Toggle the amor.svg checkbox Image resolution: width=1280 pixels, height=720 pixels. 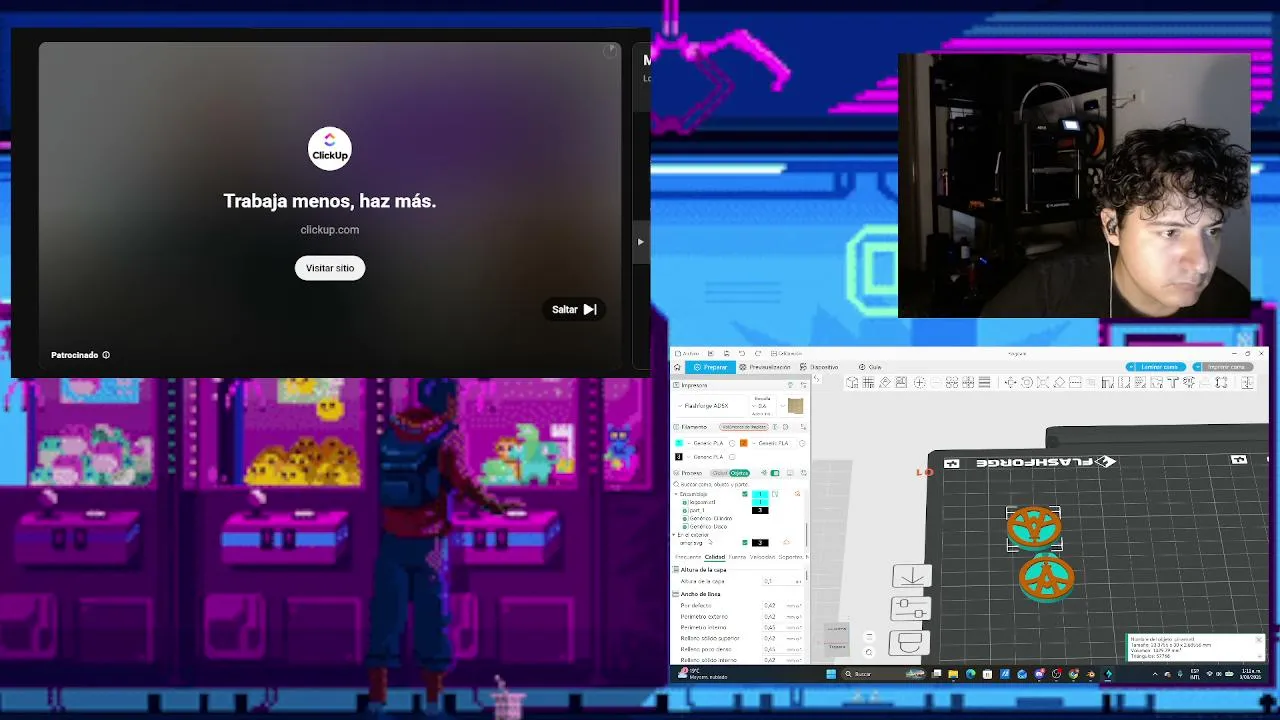[744, 542]
